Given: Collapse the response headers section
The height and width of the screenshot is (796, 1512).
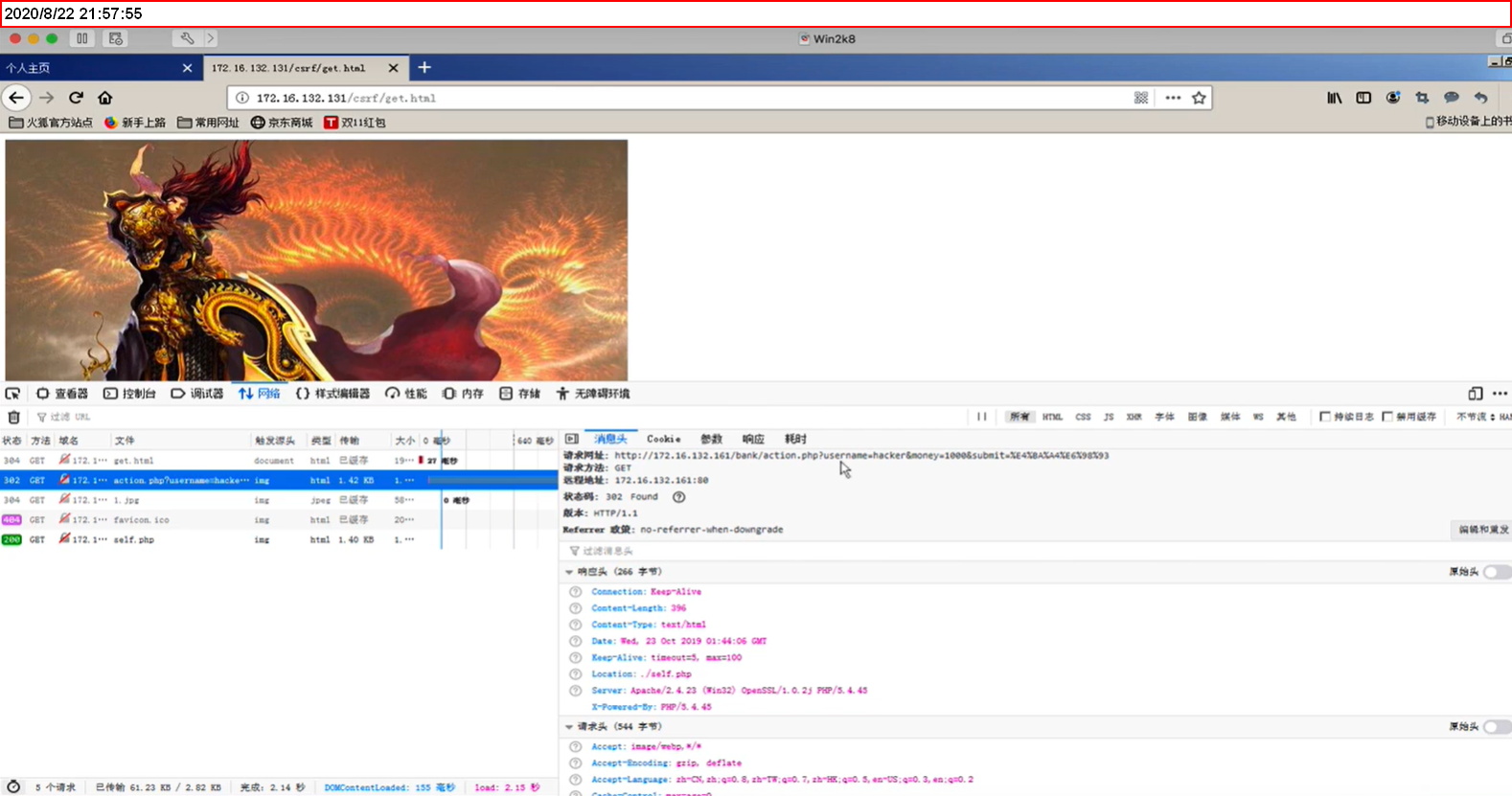Looking at the screenshot, I should (x=569, y=572).
